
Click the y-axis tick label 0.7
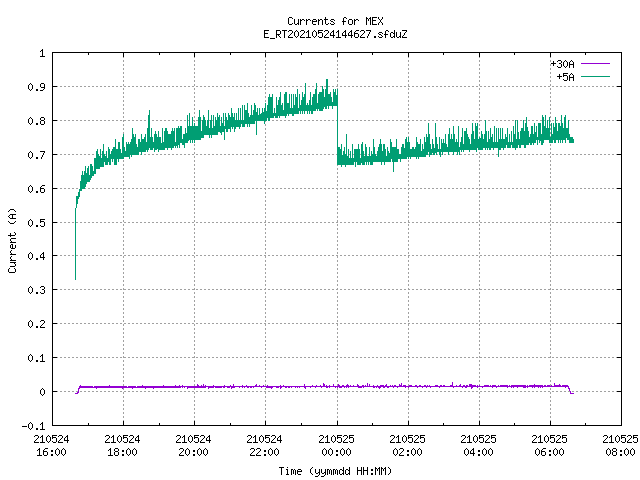[x=36, y=155]
